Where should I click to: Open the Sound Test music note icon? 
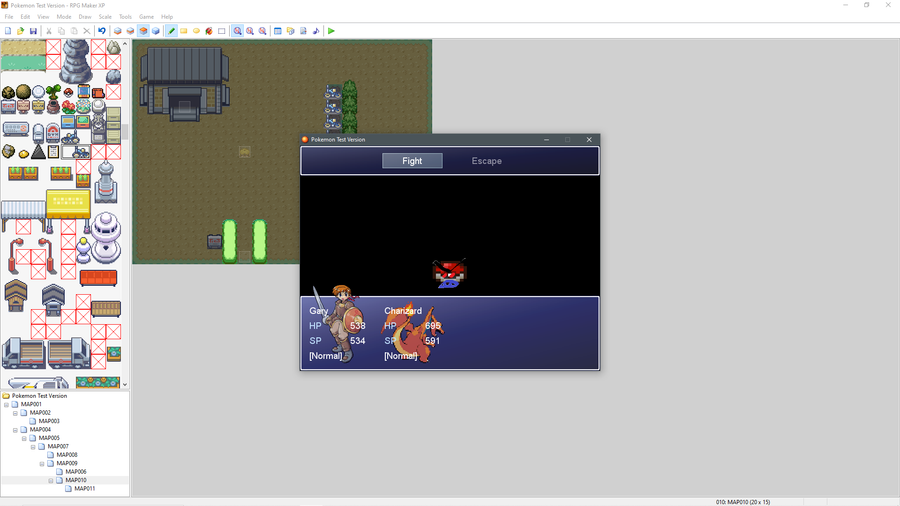316,31
